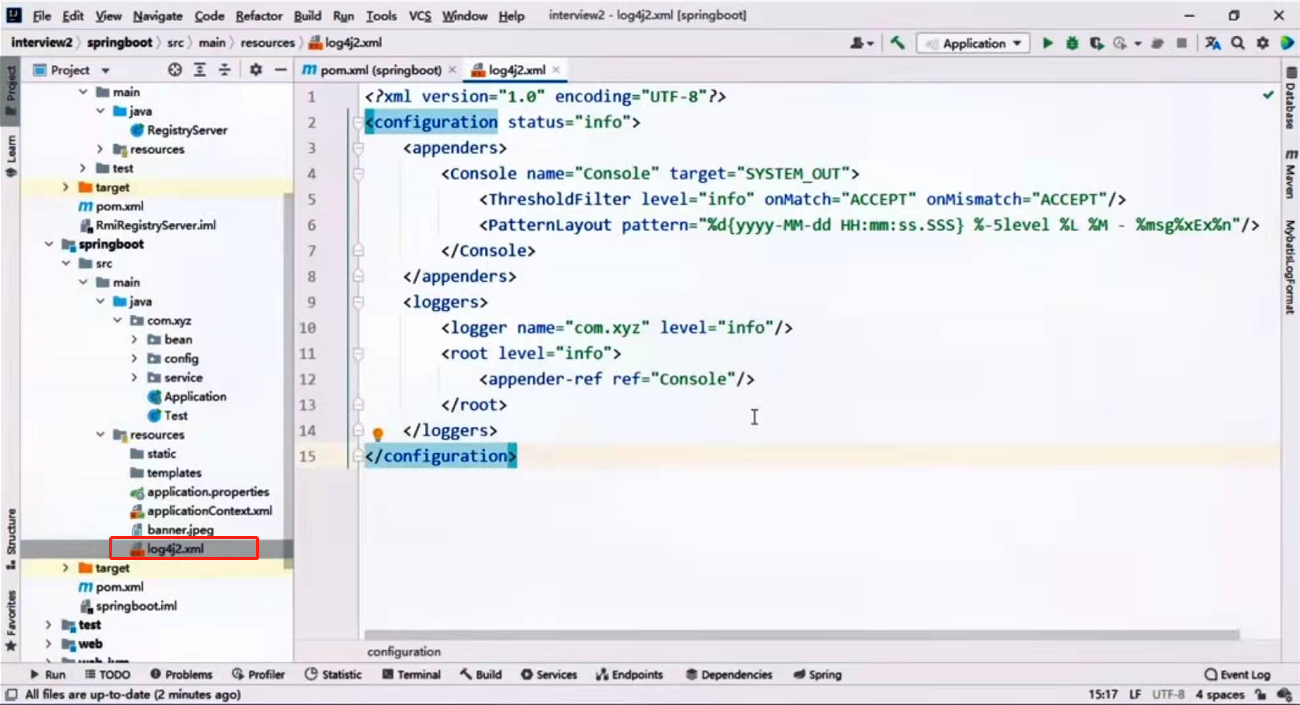Image resolution: width=1300 pixels, height=705 pixels.
Task: Open MybatisLogFormat side panel
Action: [1290, 266]
